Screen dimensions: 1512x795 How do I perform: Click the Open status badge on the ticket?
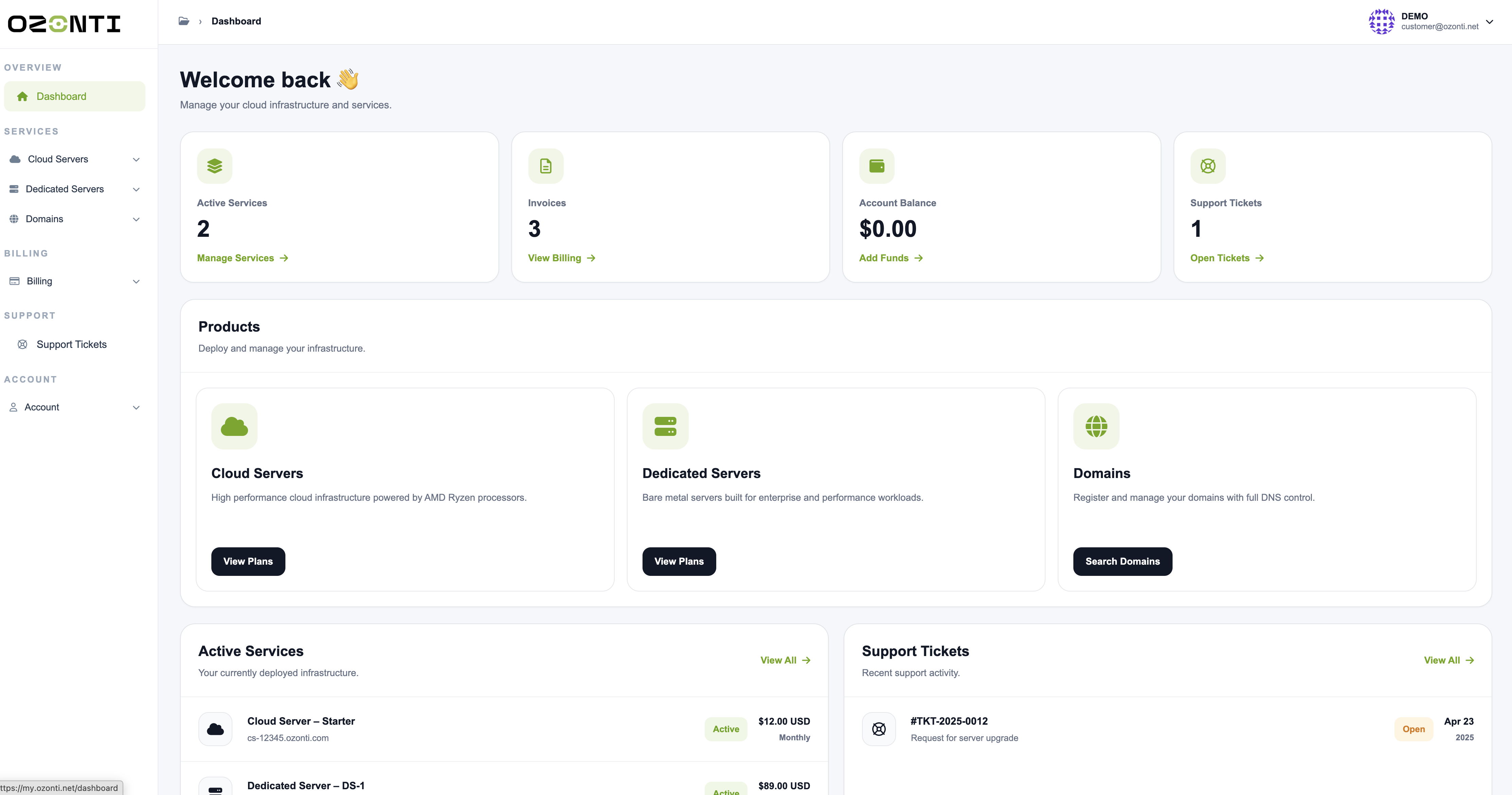pyautogui.click(x=1414, y=729)
